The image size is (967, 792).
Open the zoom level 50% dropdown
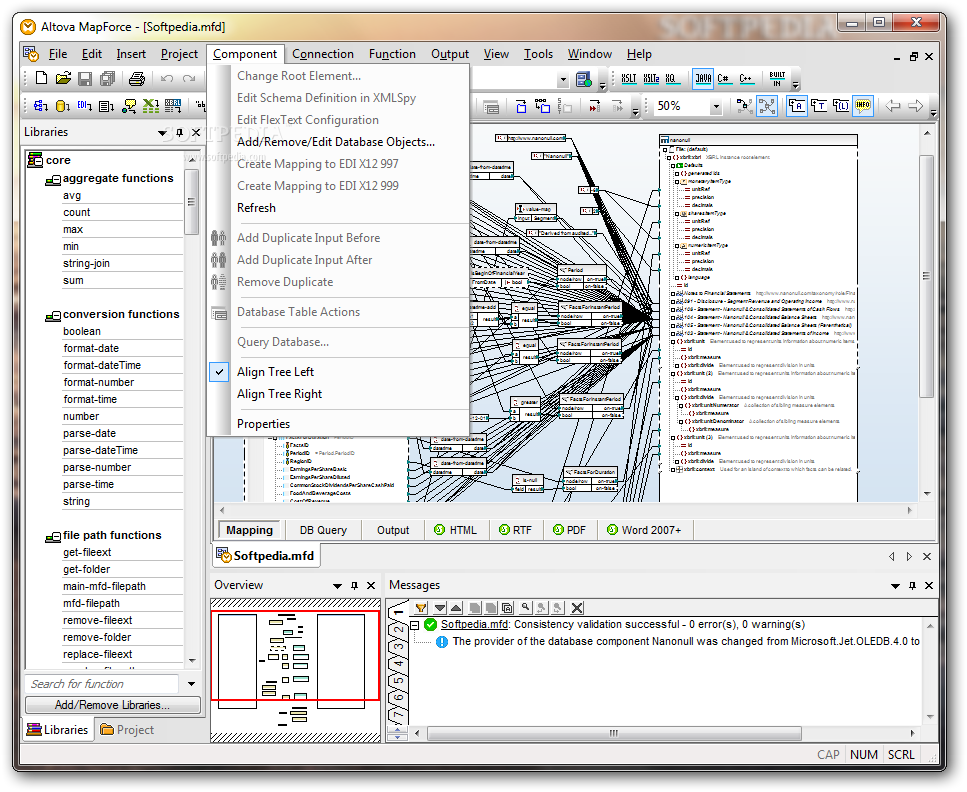[715, 107]
